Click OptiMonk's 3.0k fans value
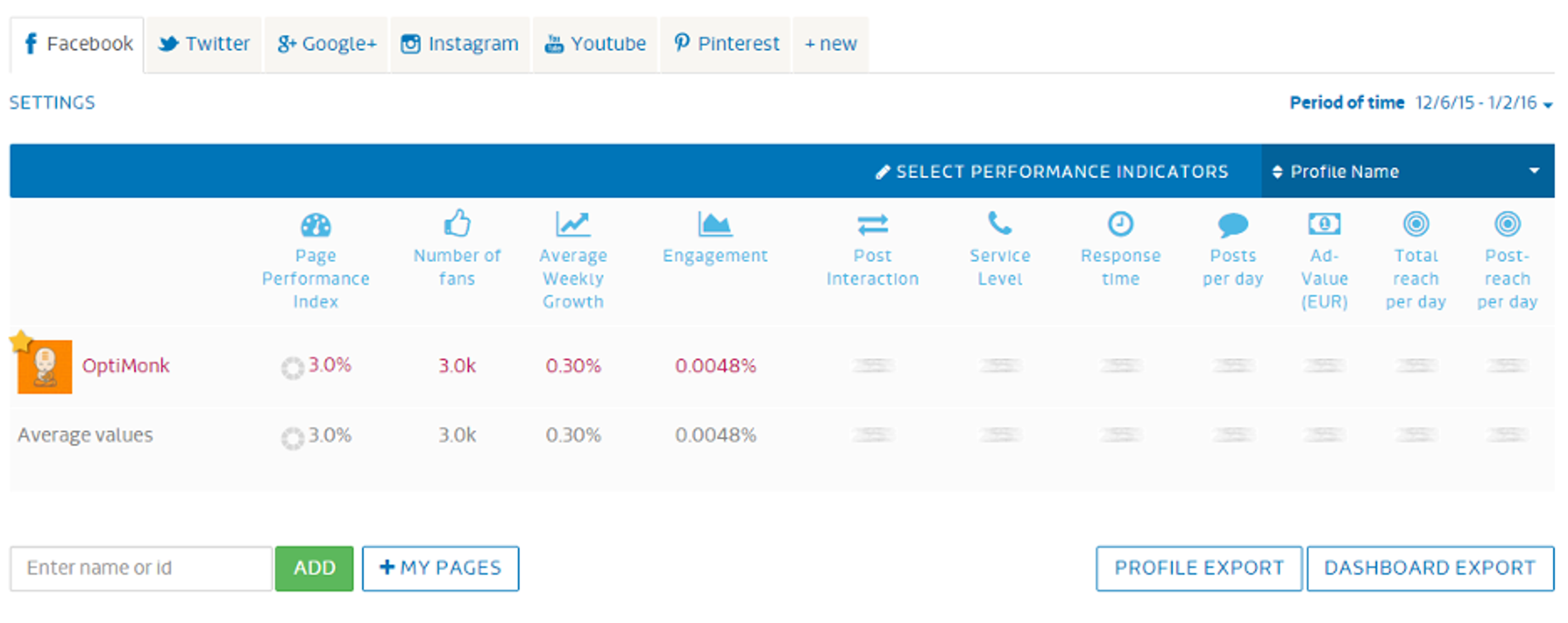Screen dimensions: 1568x623 (457, 366)
